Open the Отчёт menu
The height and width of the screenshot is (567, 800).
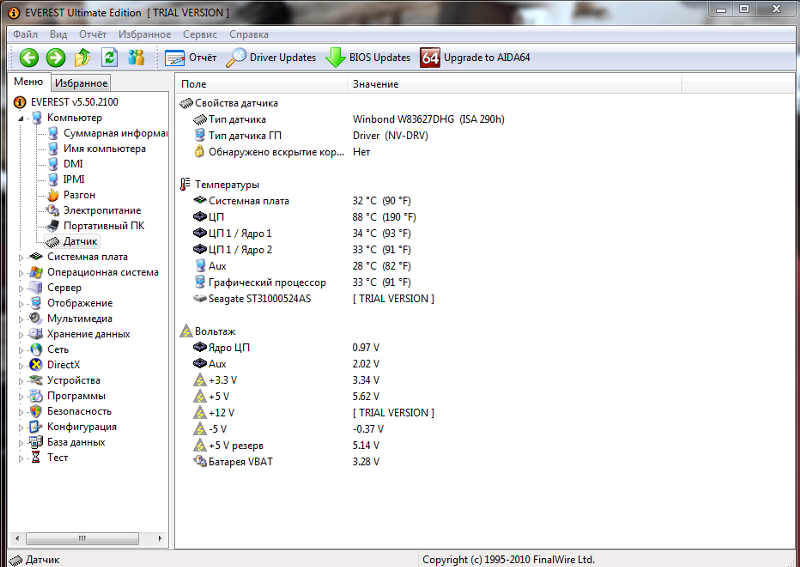click(93, 34)
